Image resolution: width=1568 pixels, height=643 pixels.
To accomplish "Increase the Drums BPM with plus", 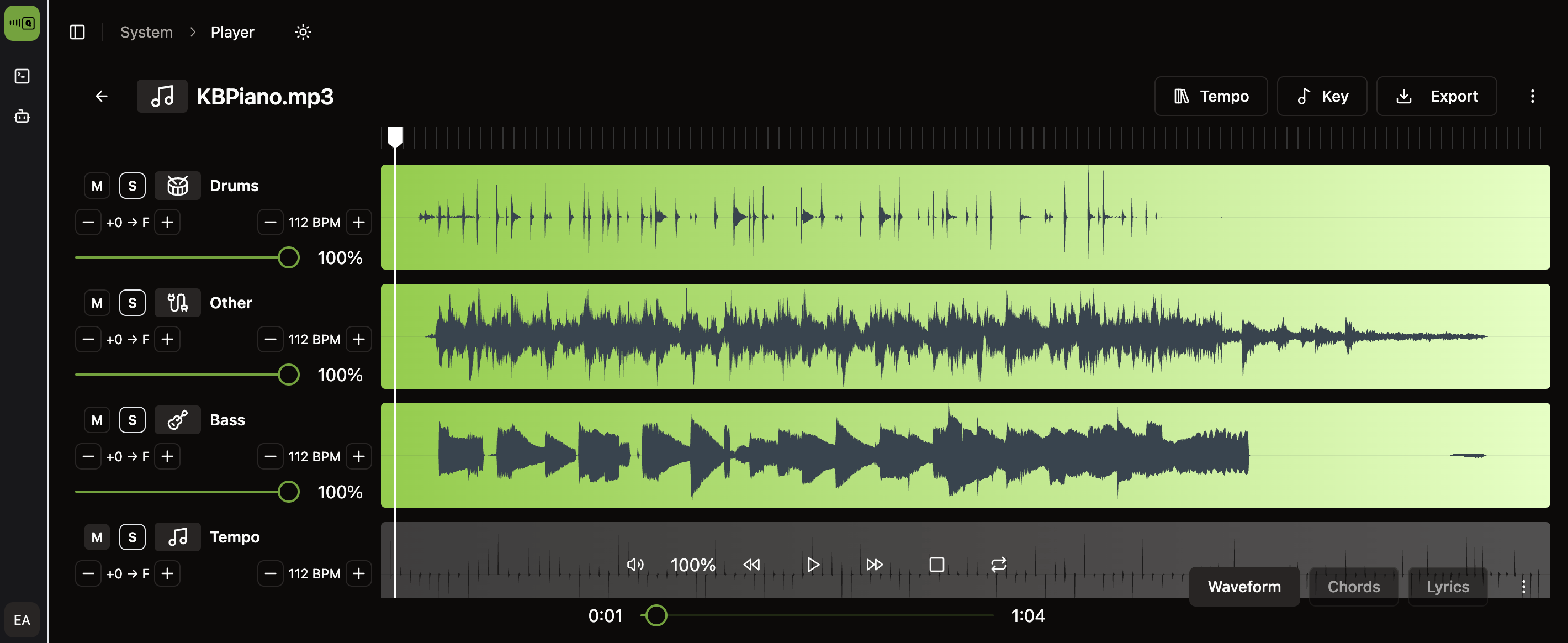I will (x=358, y=222).
